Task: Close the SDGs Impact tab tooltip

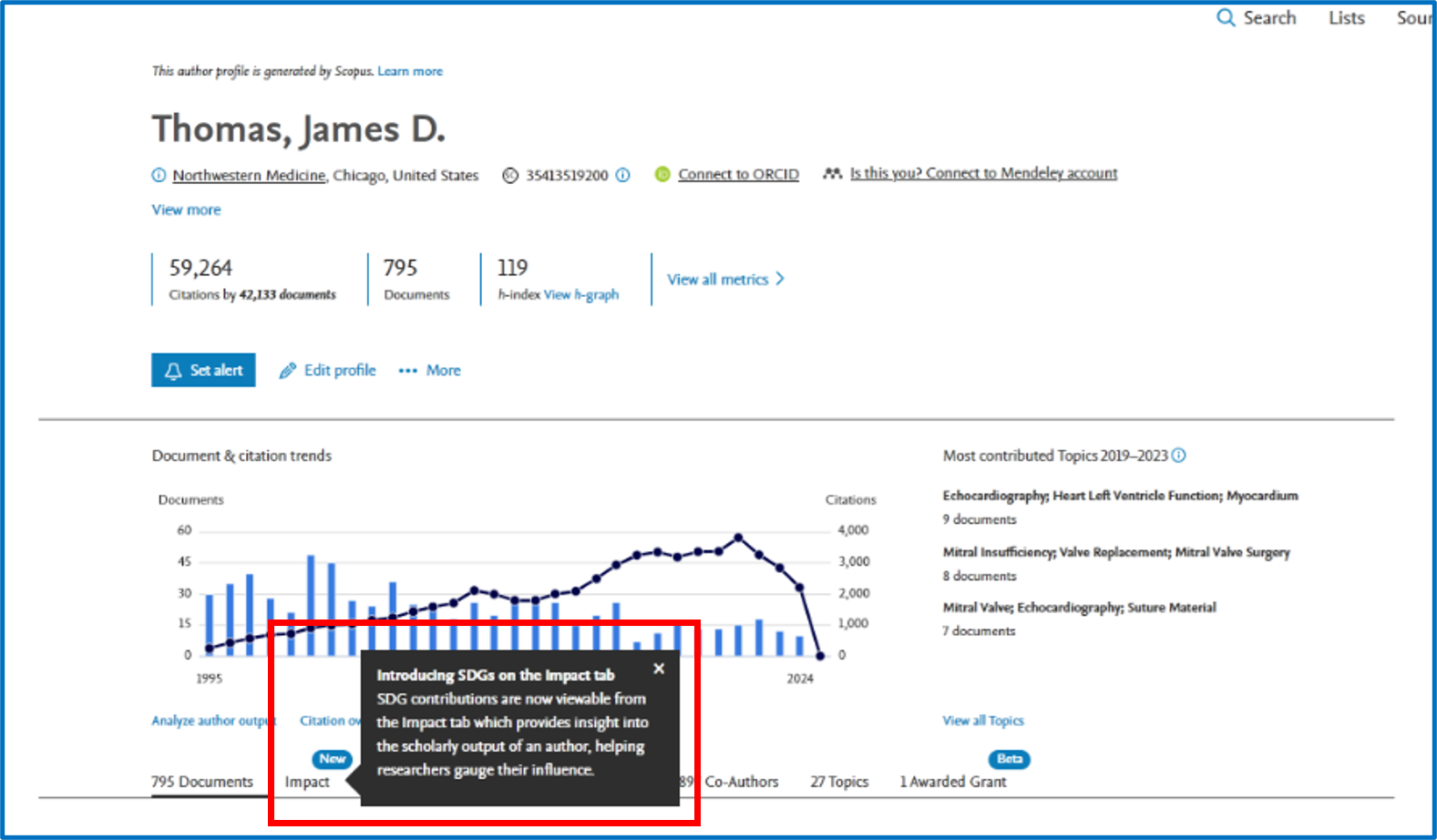Action: [659, 669]
